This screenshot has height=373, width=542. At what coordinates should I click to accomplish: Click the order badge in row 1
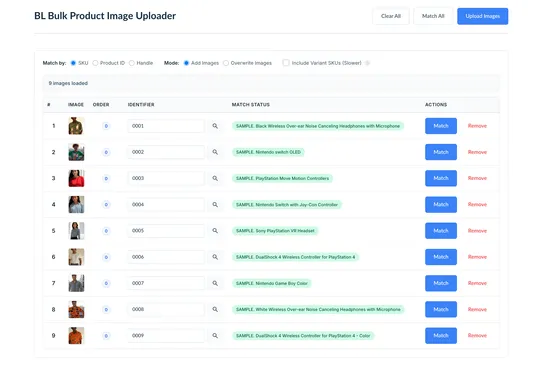coord(106,126)
